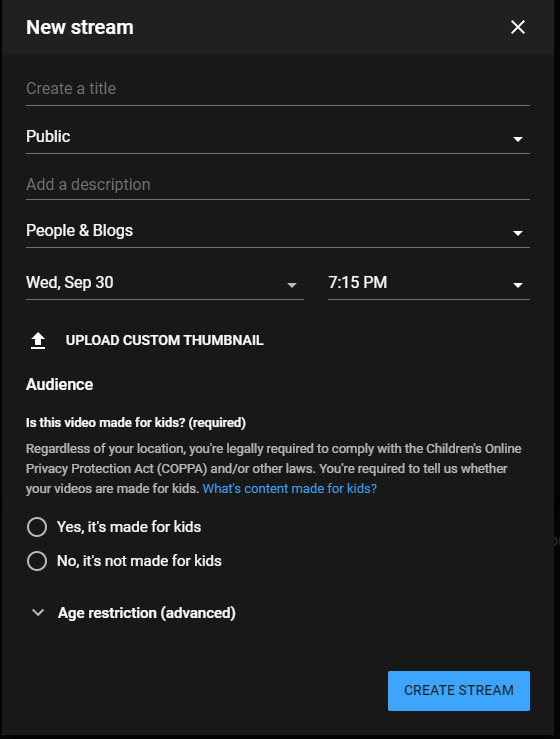Click Upload Custom Thumbnail

tap(165, 340)
